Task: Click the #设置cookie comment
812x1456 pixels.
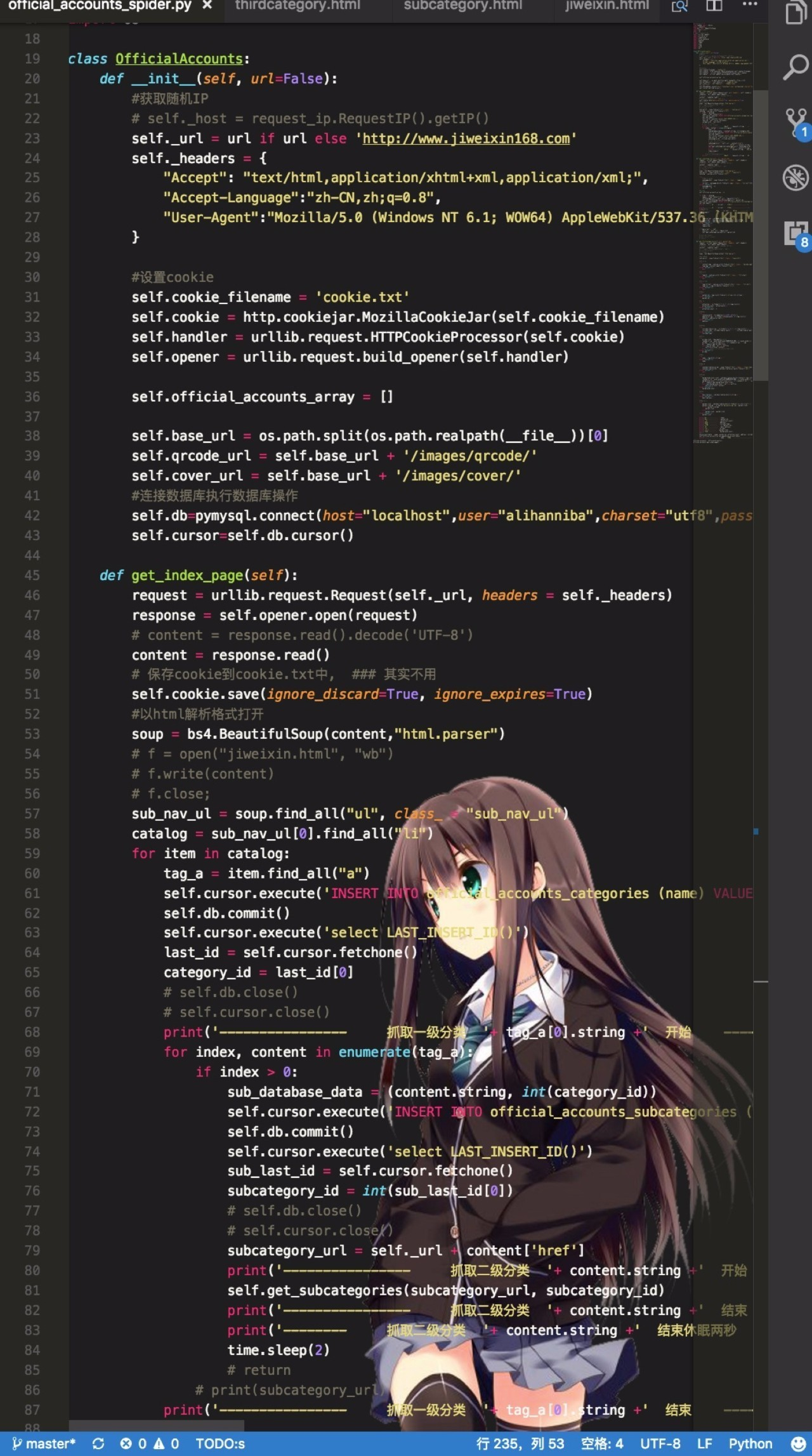Action: (x=172, y=277)
